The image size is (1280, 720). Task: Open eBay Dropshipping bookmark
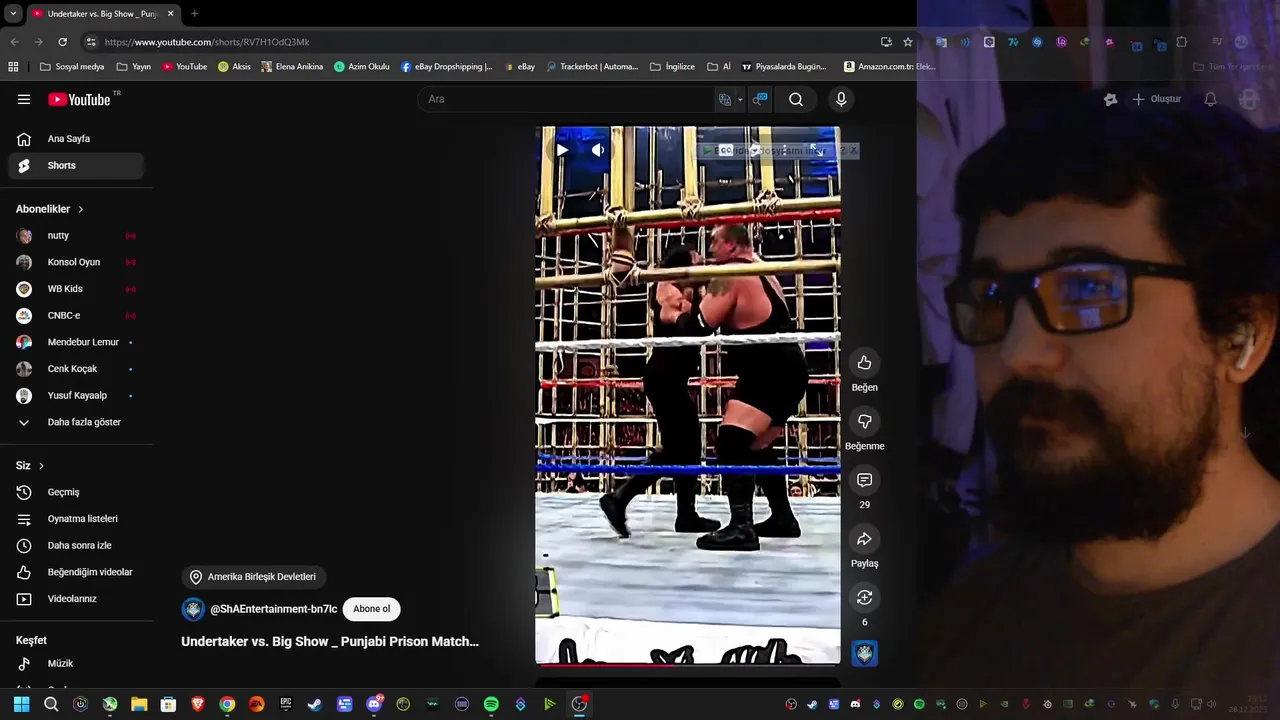[x=446, y=67]
